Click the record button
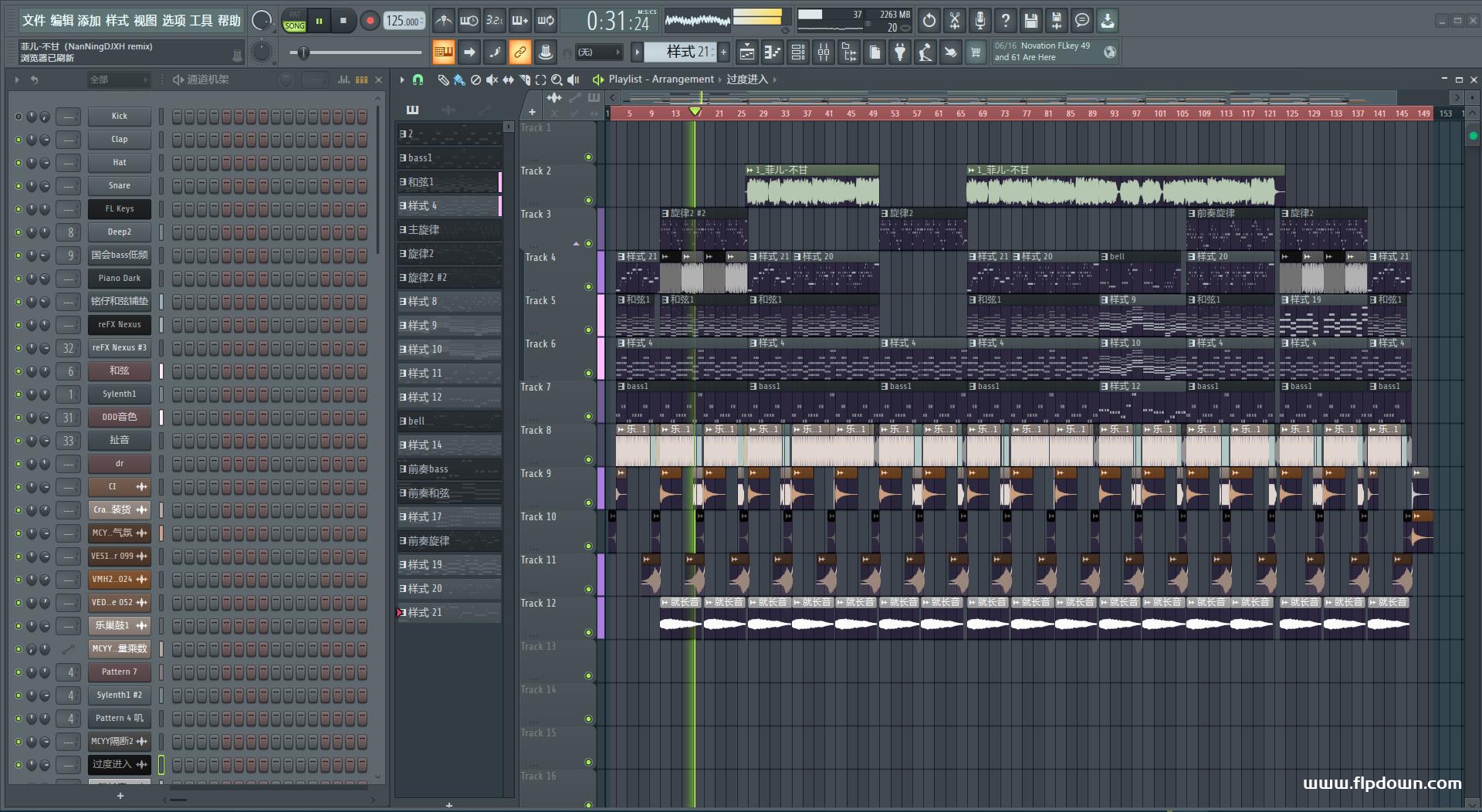Image resolution: width=1482 pixels, height=812 pixels. coord(370,21)
